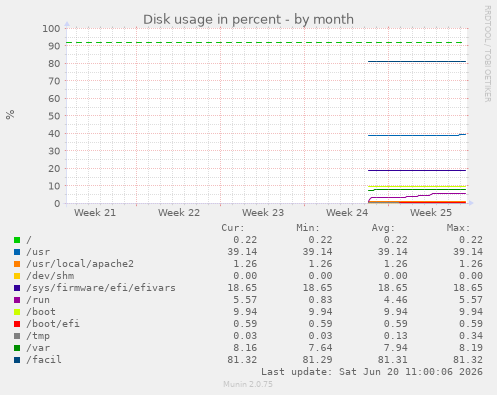Click the /tmp legend label
The width and height of the screenshot is (497, 395).
coord(38,336)
